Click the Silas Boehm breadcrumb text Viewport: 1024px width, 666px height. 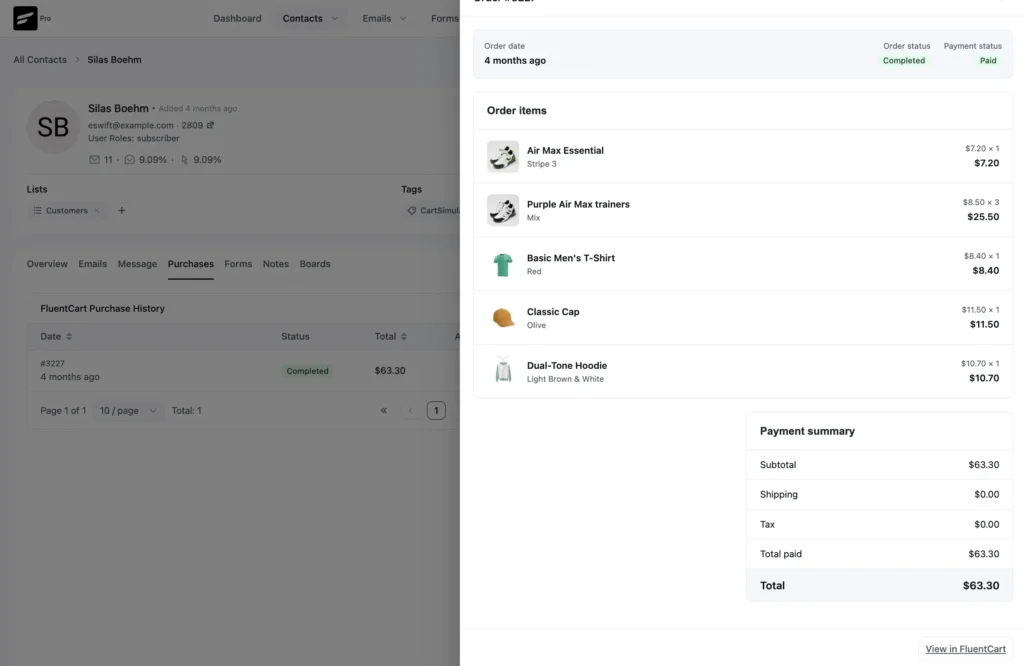[x=114, y=59]
